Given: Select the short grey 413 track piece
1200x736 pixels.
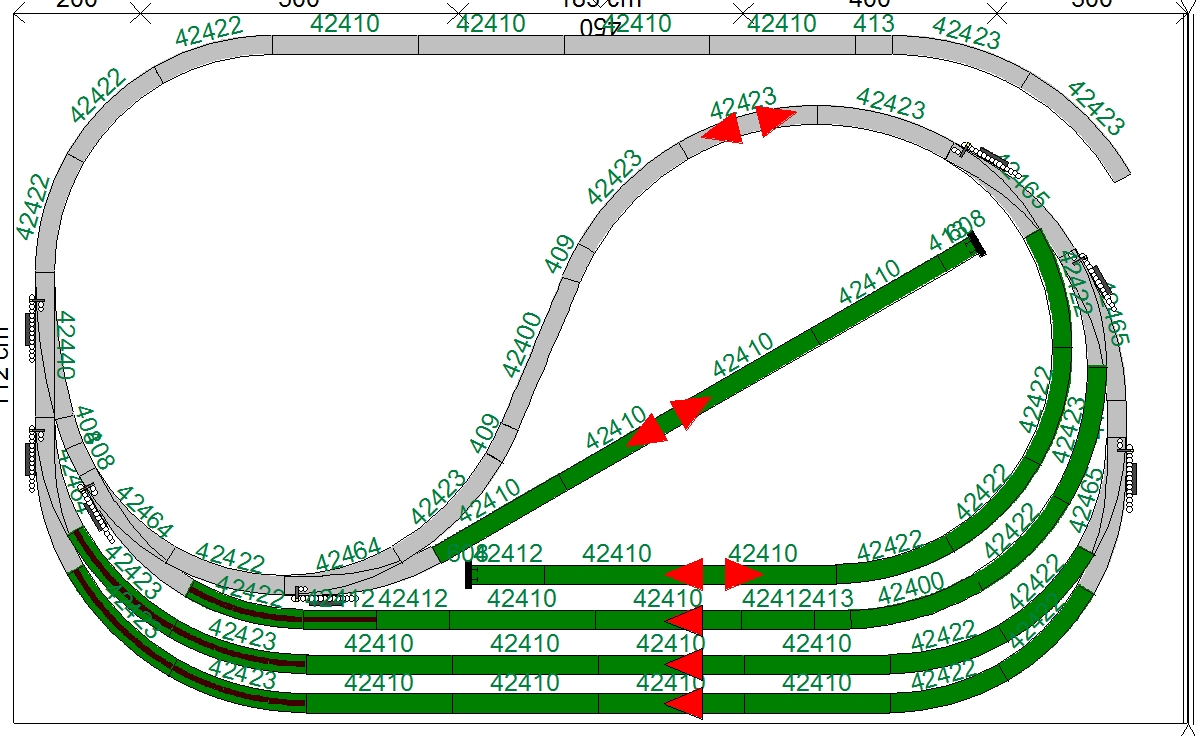Looking at the screenshot, I should pos(874,45).
